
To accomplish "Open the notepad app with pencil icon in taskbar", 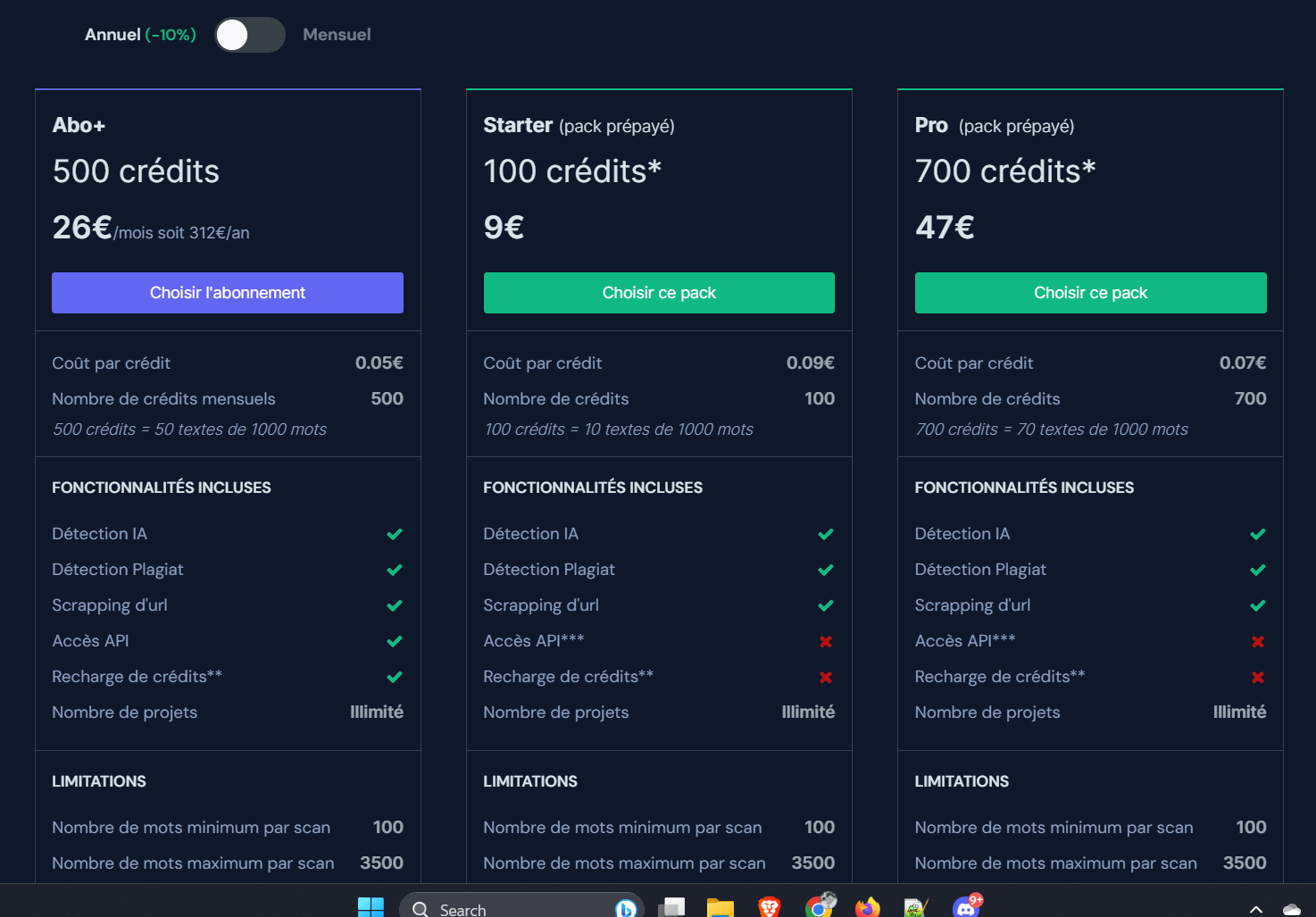I will 916,907.
